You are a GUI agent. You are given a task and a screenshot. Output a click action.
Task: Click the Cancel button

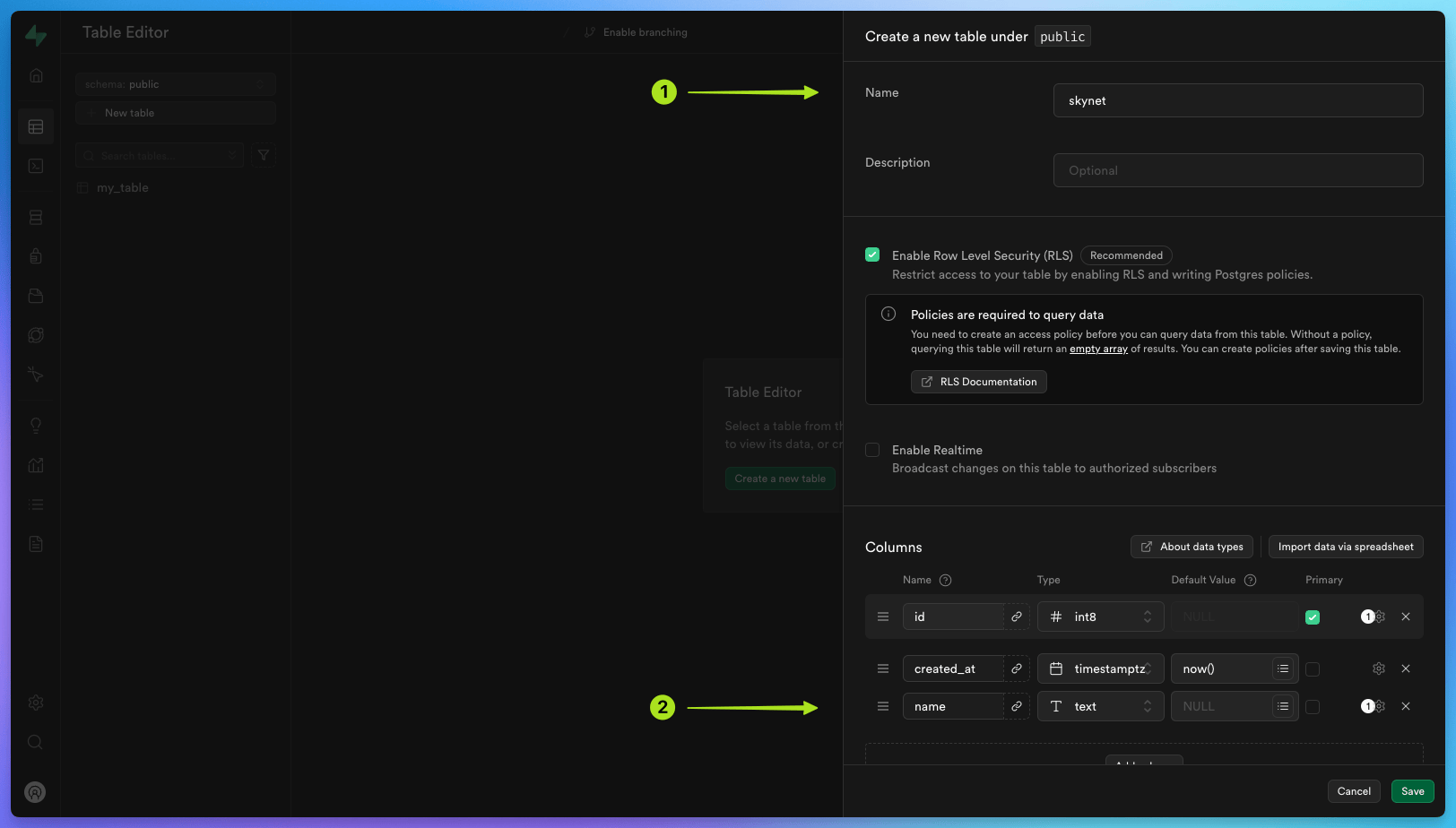click(x=1354, y=791)
